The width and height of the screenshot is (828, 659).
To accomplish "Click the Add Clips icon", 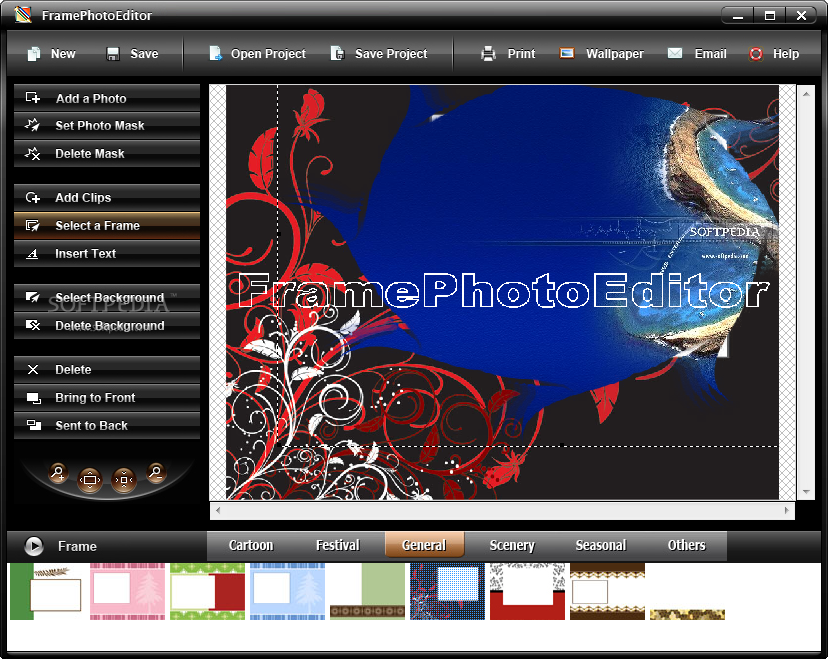I will pos(33,197).
